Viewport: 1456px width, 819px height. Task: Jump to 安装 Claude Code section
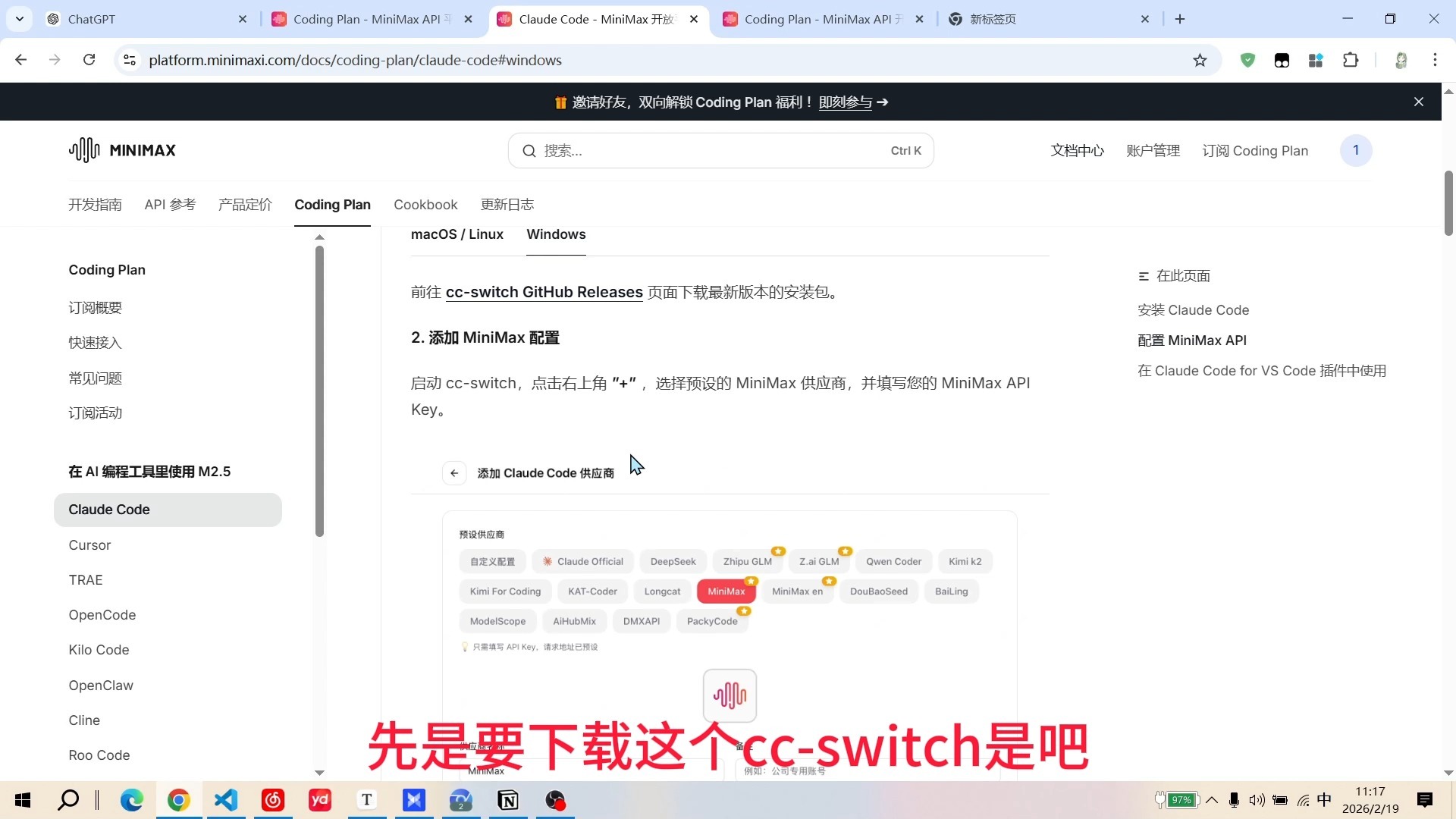[x=1193, y=310]
